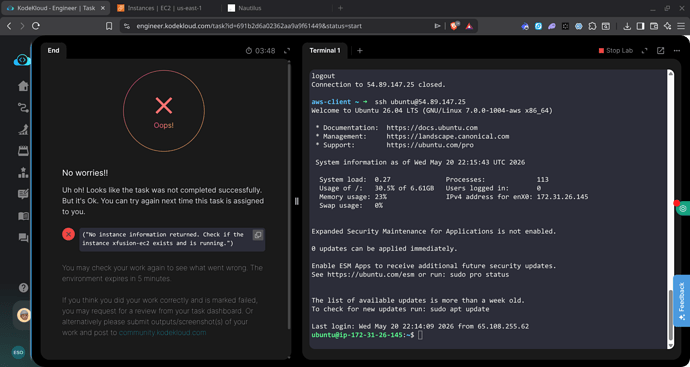Open the leaderboard podium icon
The image size is (690, 367).
pyautogui.click(x=23, y=172)
